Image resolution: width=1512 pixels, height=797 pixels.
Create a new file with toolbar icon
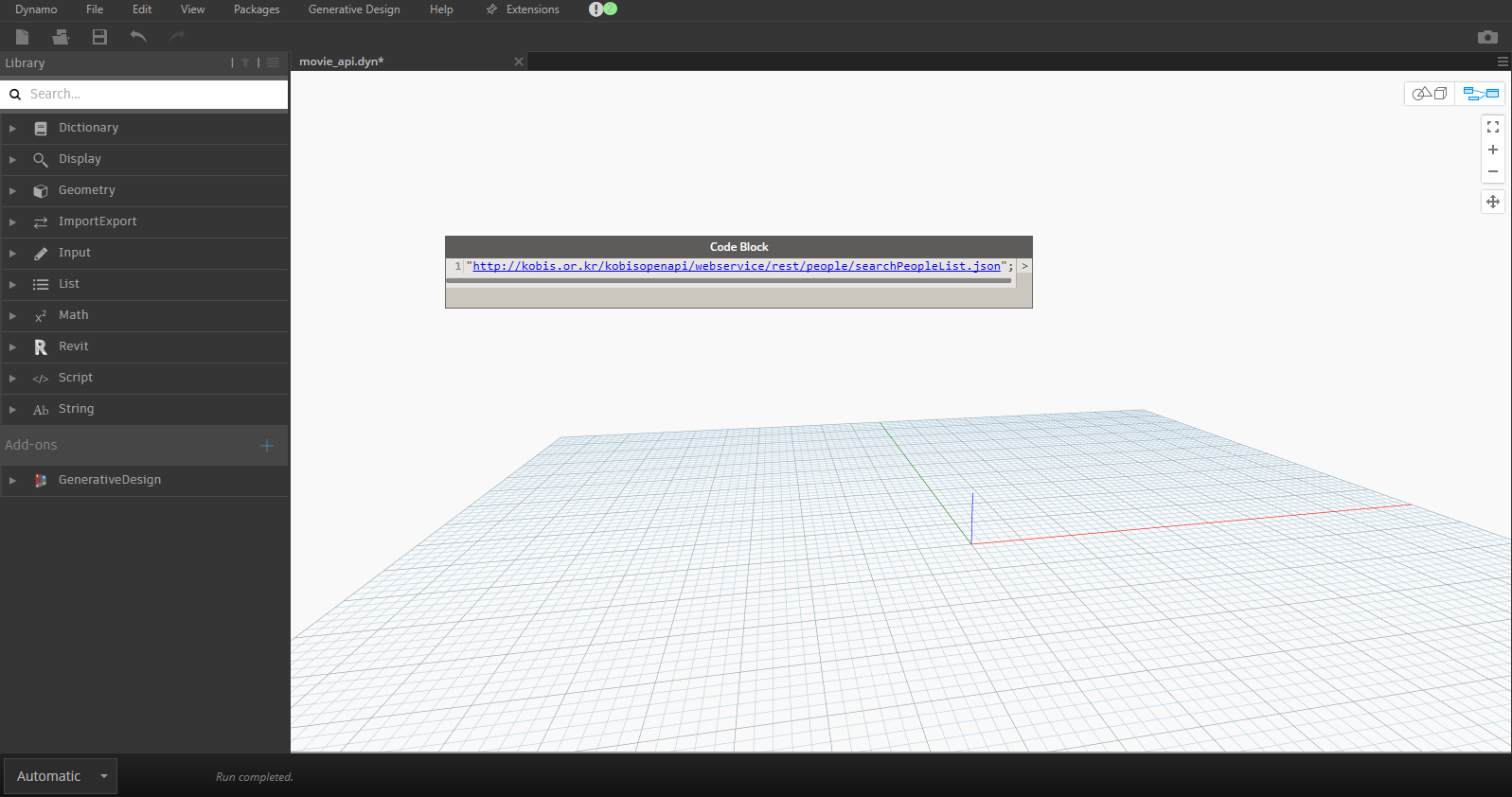tap(23, 37)
